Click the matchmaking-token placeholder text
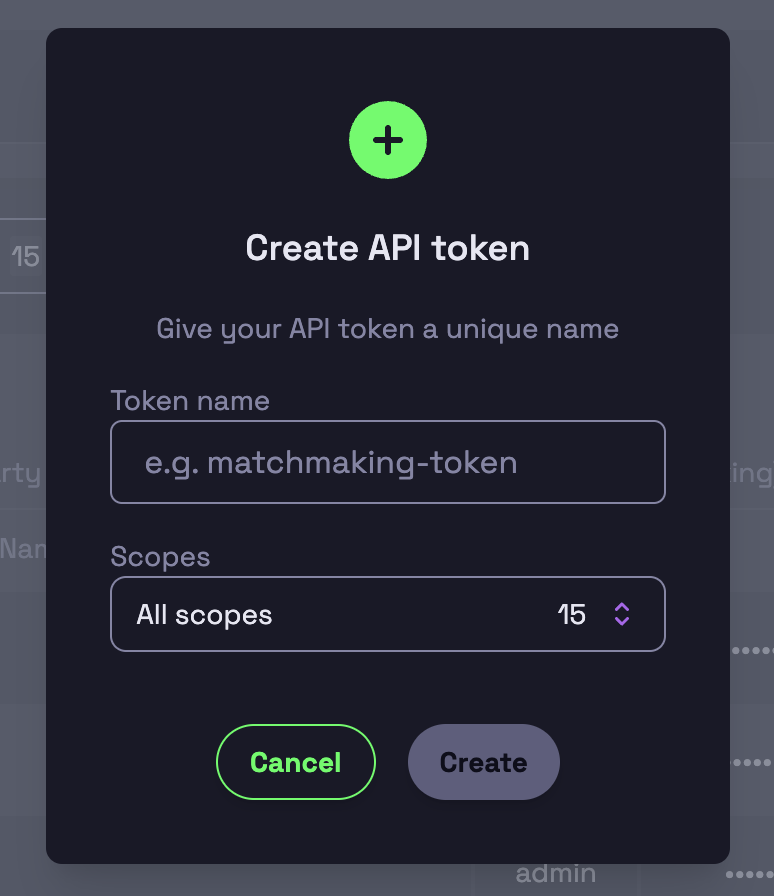 coord(331,463)
